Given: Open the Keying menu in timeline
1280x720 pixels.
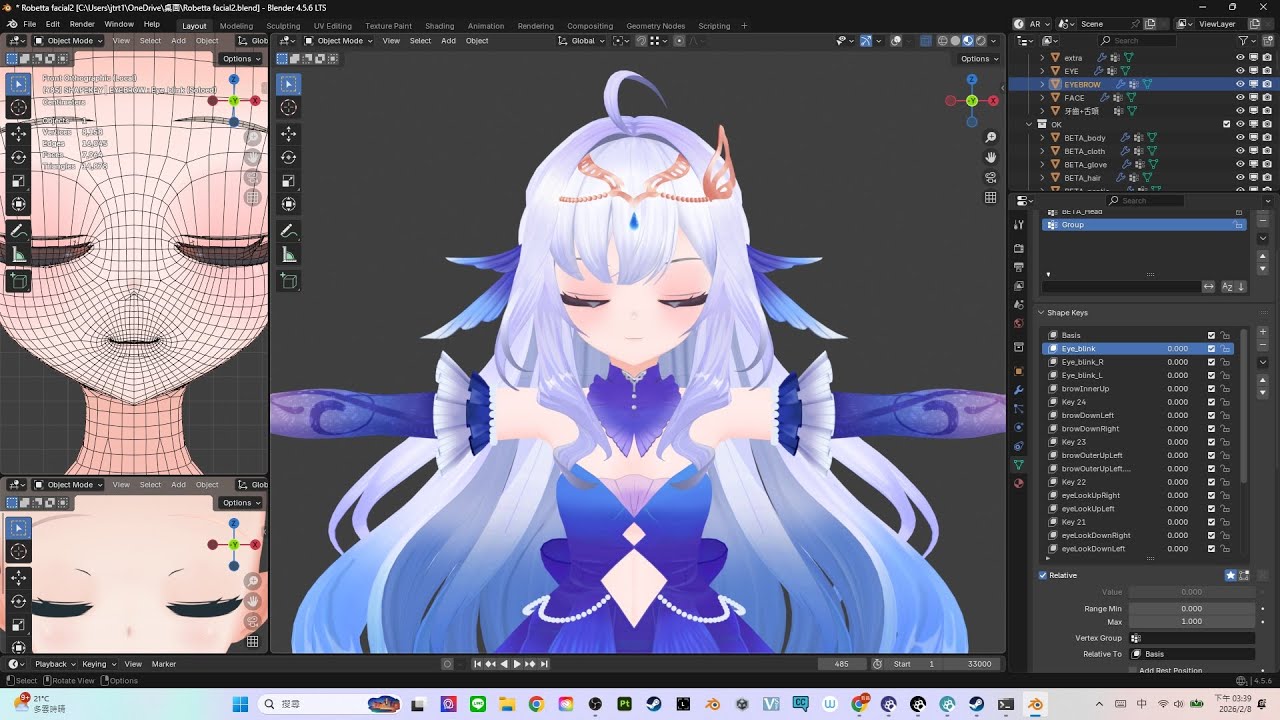Looking at the screenshot, I should coord(97,664).
